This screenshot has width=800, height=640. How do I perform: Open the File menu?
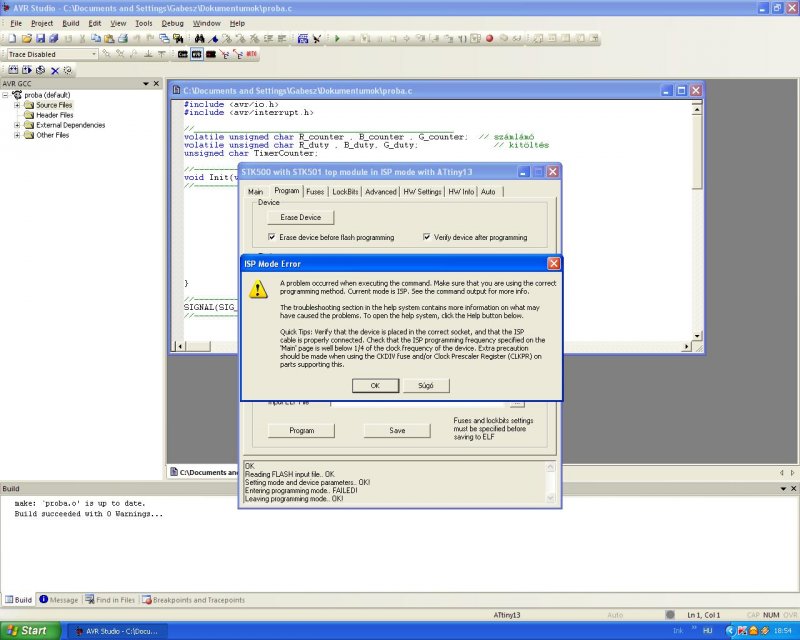pos(16,23)
